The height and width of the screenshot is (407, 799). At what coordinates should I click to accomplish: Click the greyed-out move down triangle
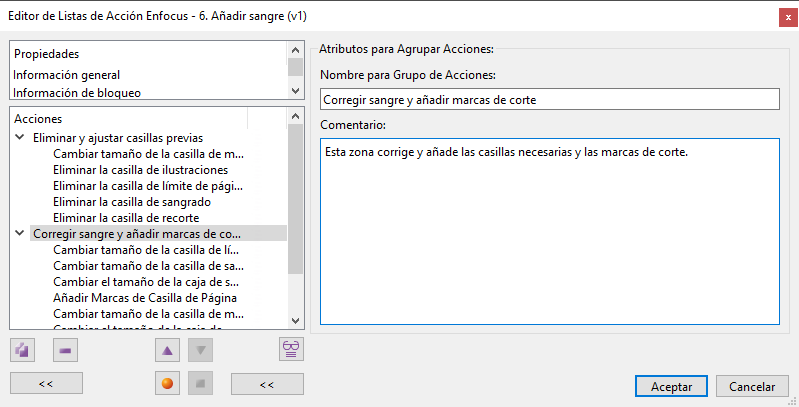click(200, 350)
